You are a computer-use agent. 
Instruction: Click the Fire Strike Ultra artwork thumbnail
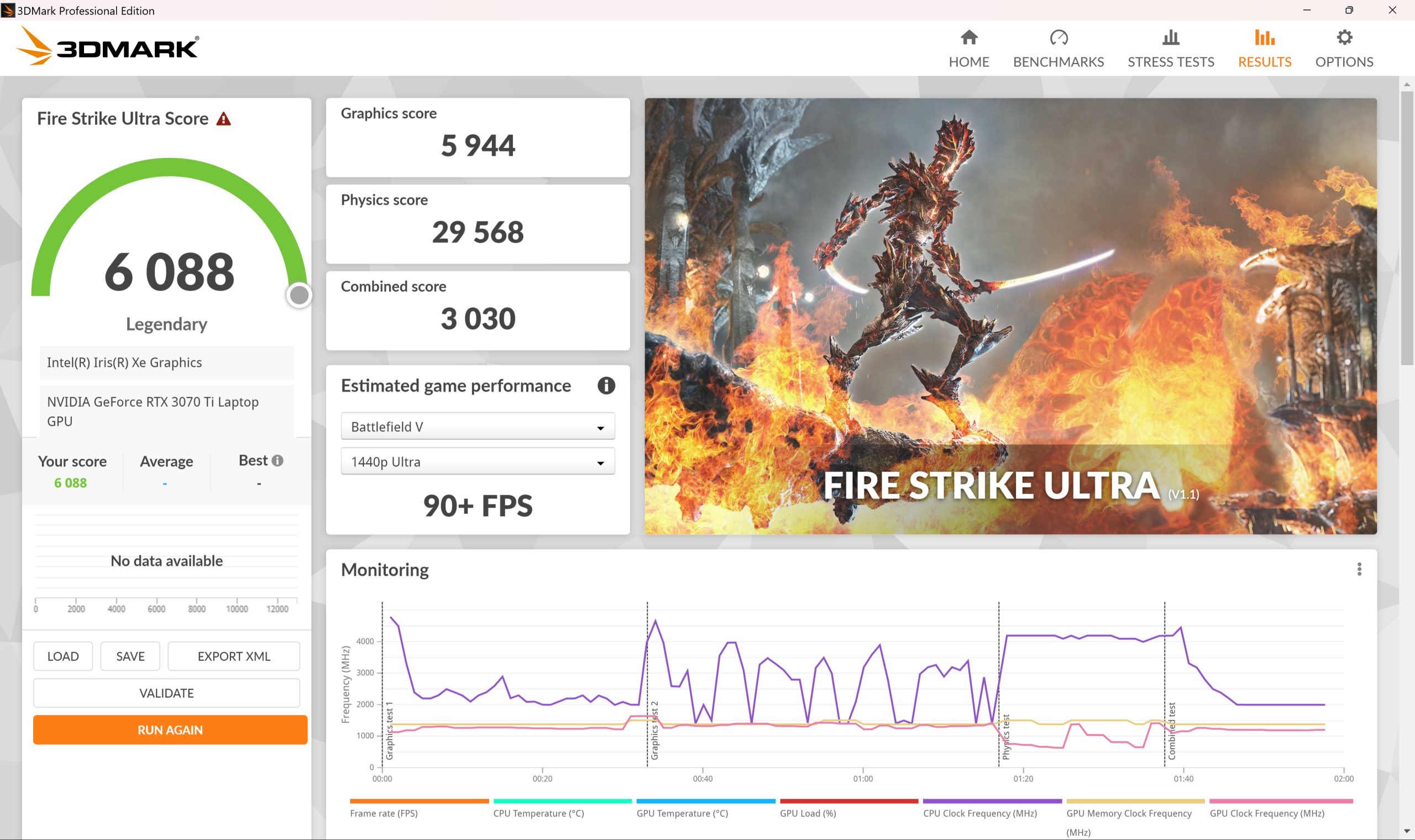1010,316
